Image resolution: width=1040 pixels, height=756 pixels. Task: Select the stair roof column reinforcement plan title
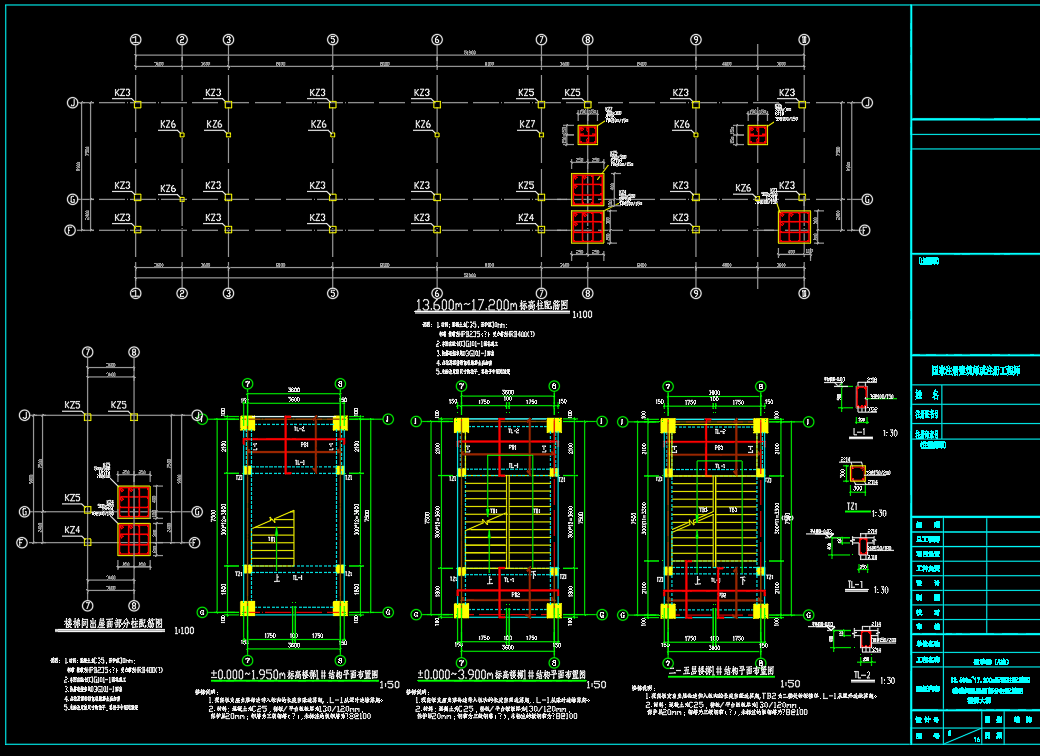click(x=108, y=627)
